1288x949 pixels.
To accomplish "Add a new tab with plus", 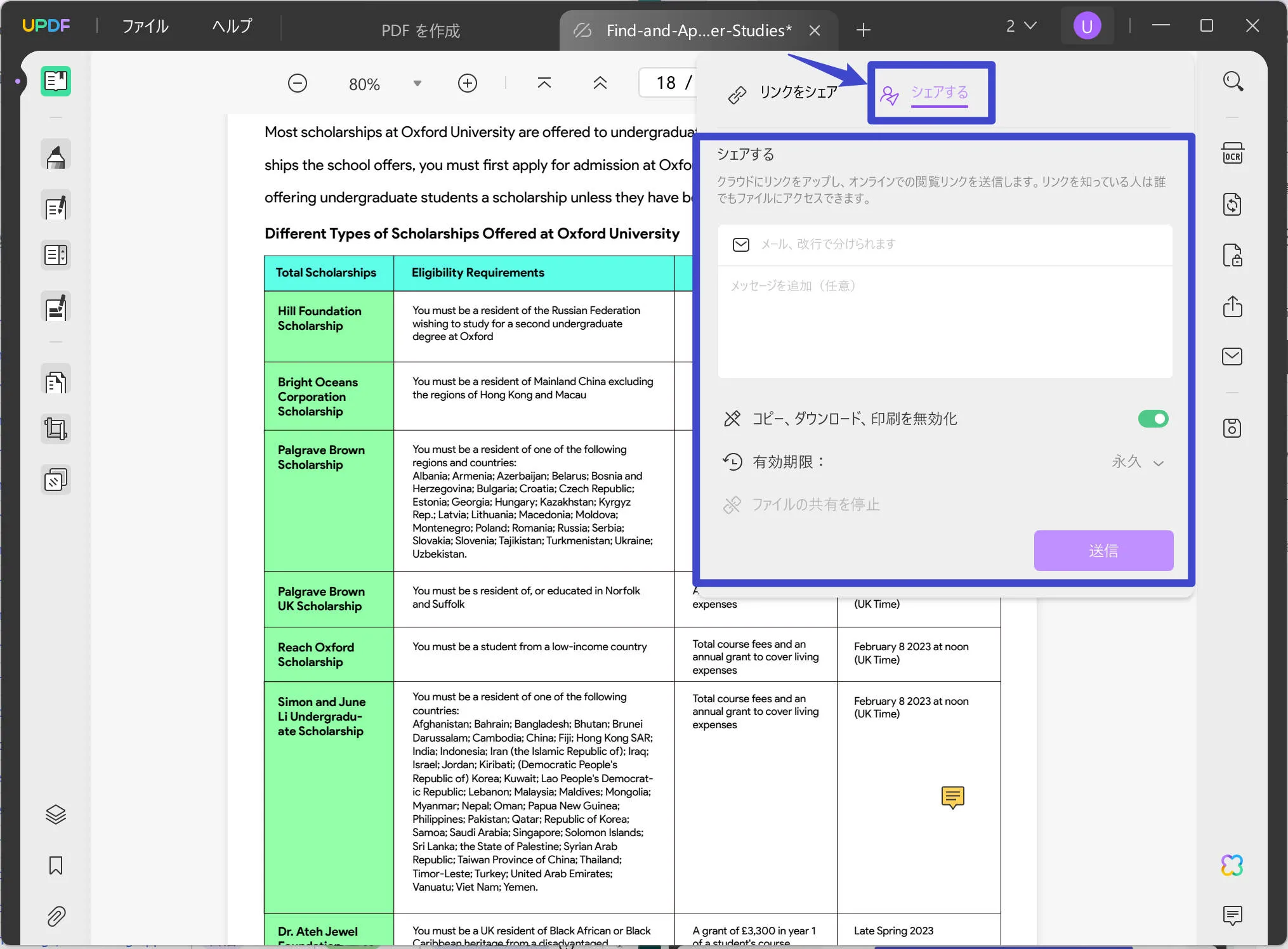I will tap(863, 30).
